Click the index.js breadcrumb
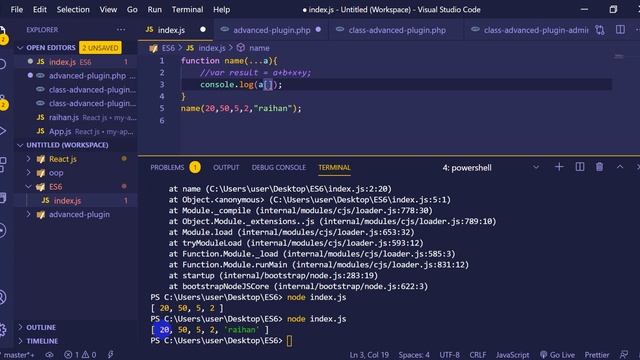Image resolution: width=640 pixels, height=360 pixels. pyautogui.click(x=212, y=48)
